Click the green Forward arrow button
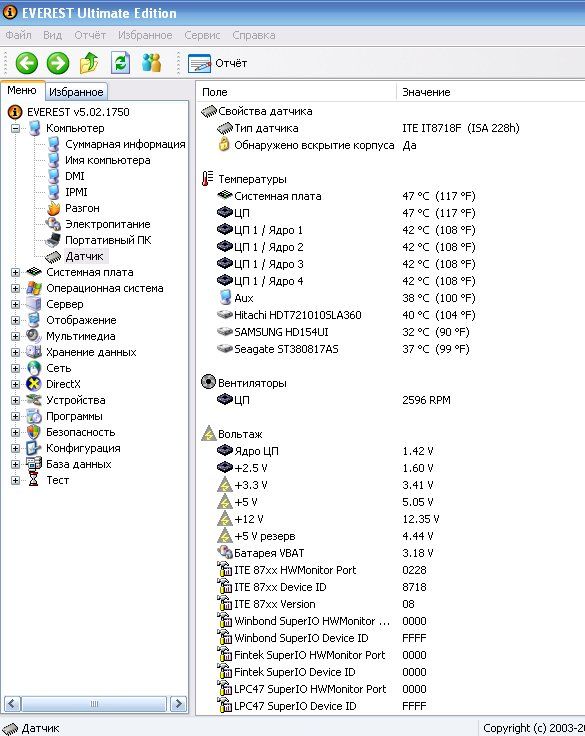This screenshot has height=736, width=585. (x=58, y=63)
